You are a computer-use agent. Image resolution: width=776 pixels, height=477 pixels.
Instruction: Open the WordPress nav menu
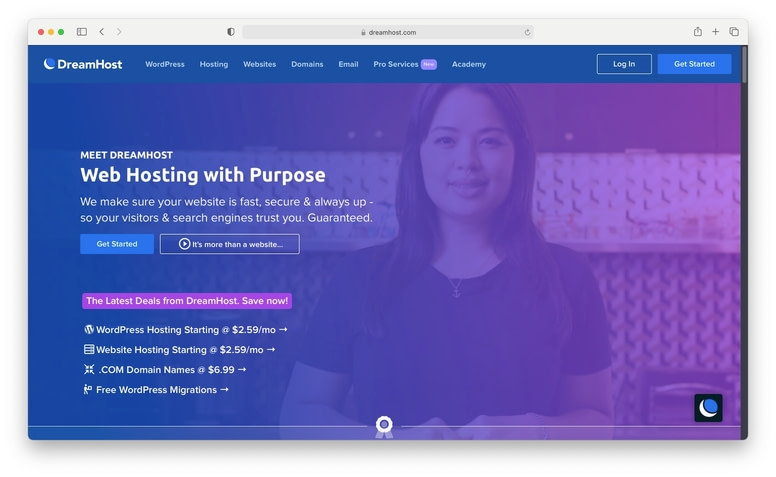(165, 64)
